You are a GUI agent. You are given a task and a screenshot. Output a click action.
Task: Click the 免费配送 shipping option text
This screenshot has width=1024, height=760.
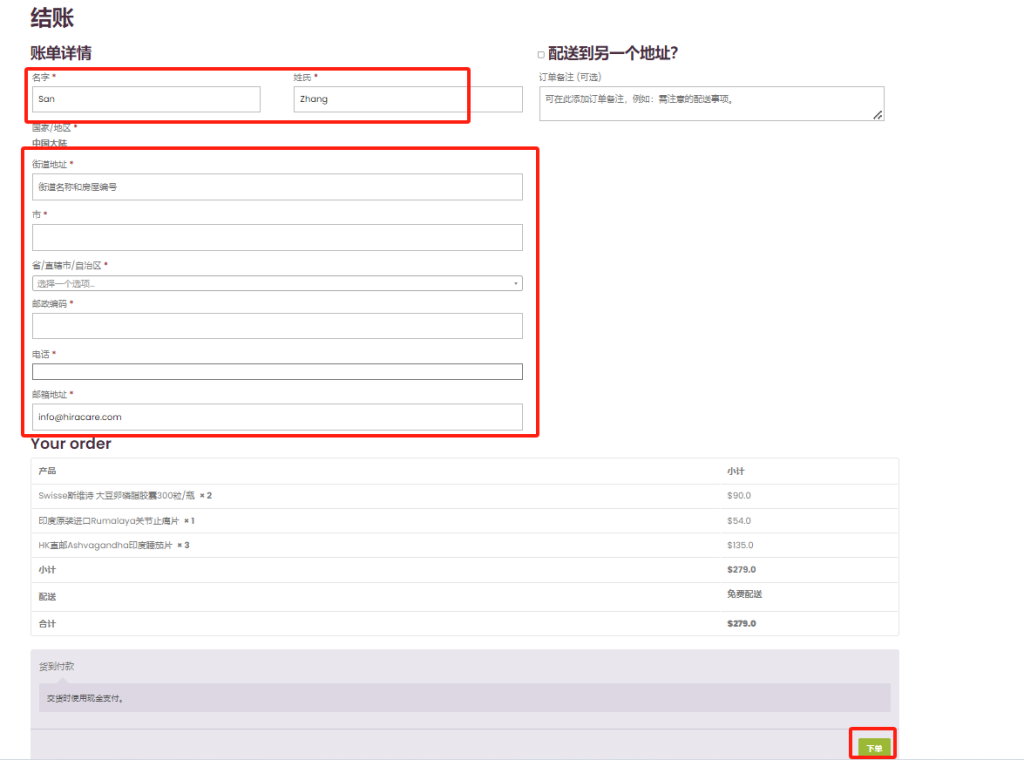tap(745, 594)
